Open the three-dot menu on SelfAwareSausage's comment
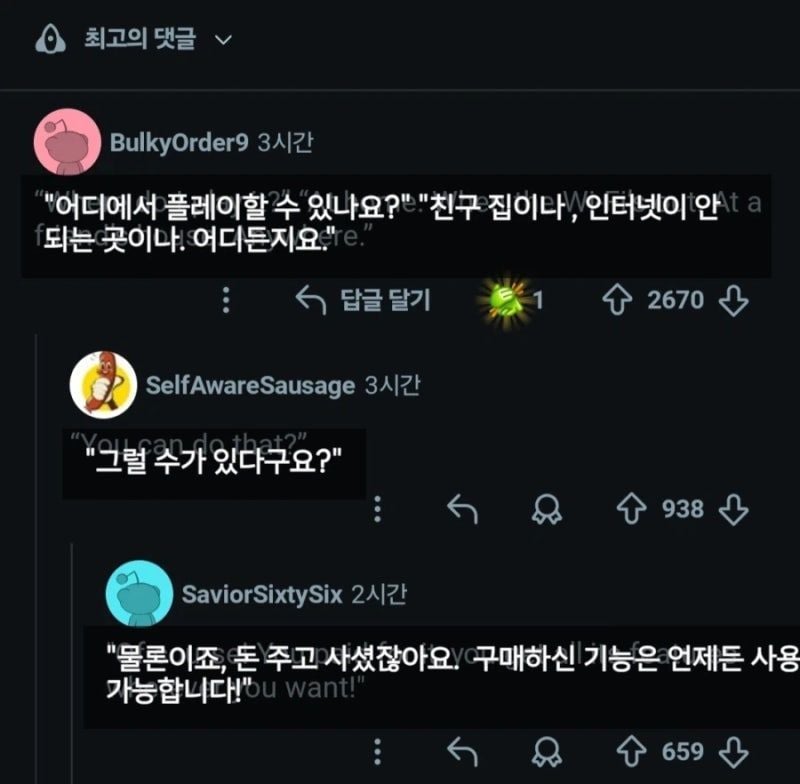Image resolution: width=800 pixels, height=784 pixels. [378, 509]
